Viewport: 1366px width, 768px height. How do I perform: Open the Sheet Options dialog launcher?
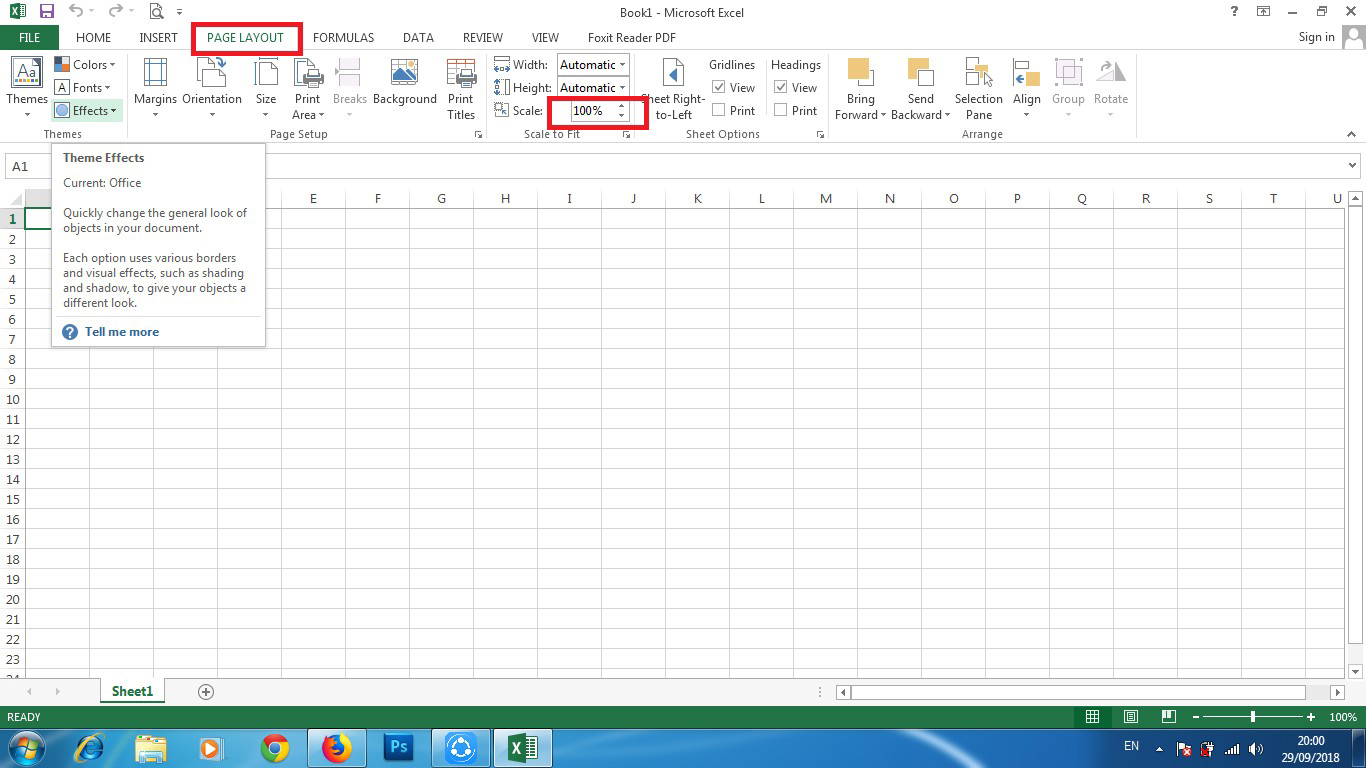[820, 134]
